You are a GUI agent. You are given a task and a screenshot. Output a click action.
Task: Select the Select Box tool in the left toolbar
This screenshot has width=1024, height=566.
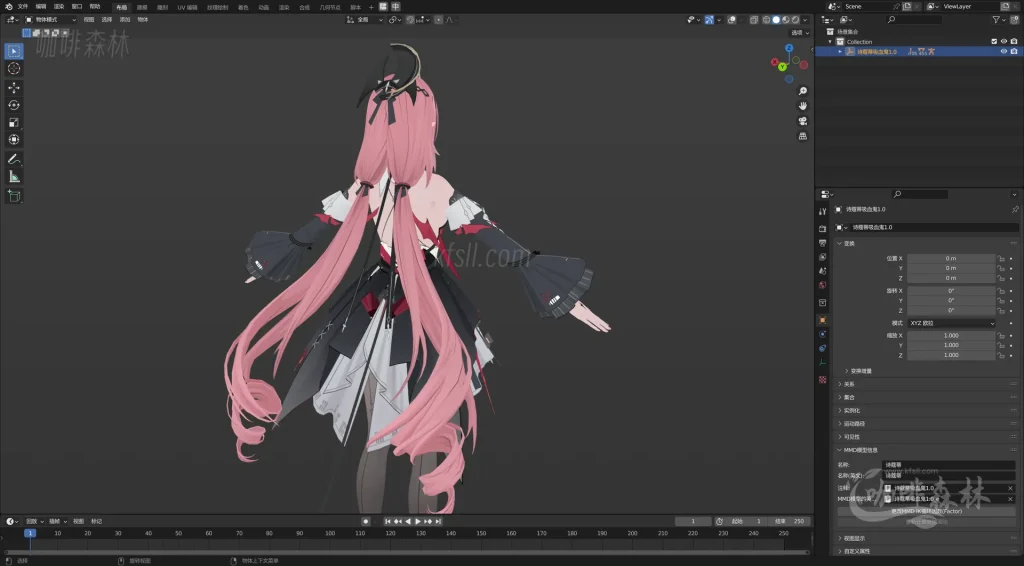14,51
